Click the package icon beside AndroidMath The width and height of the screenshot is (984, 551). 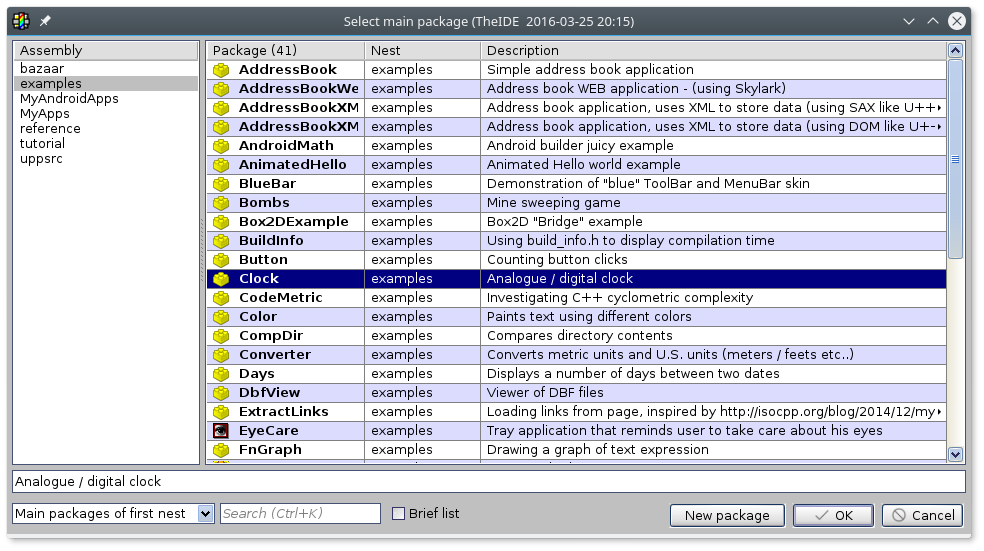point(221,146)
